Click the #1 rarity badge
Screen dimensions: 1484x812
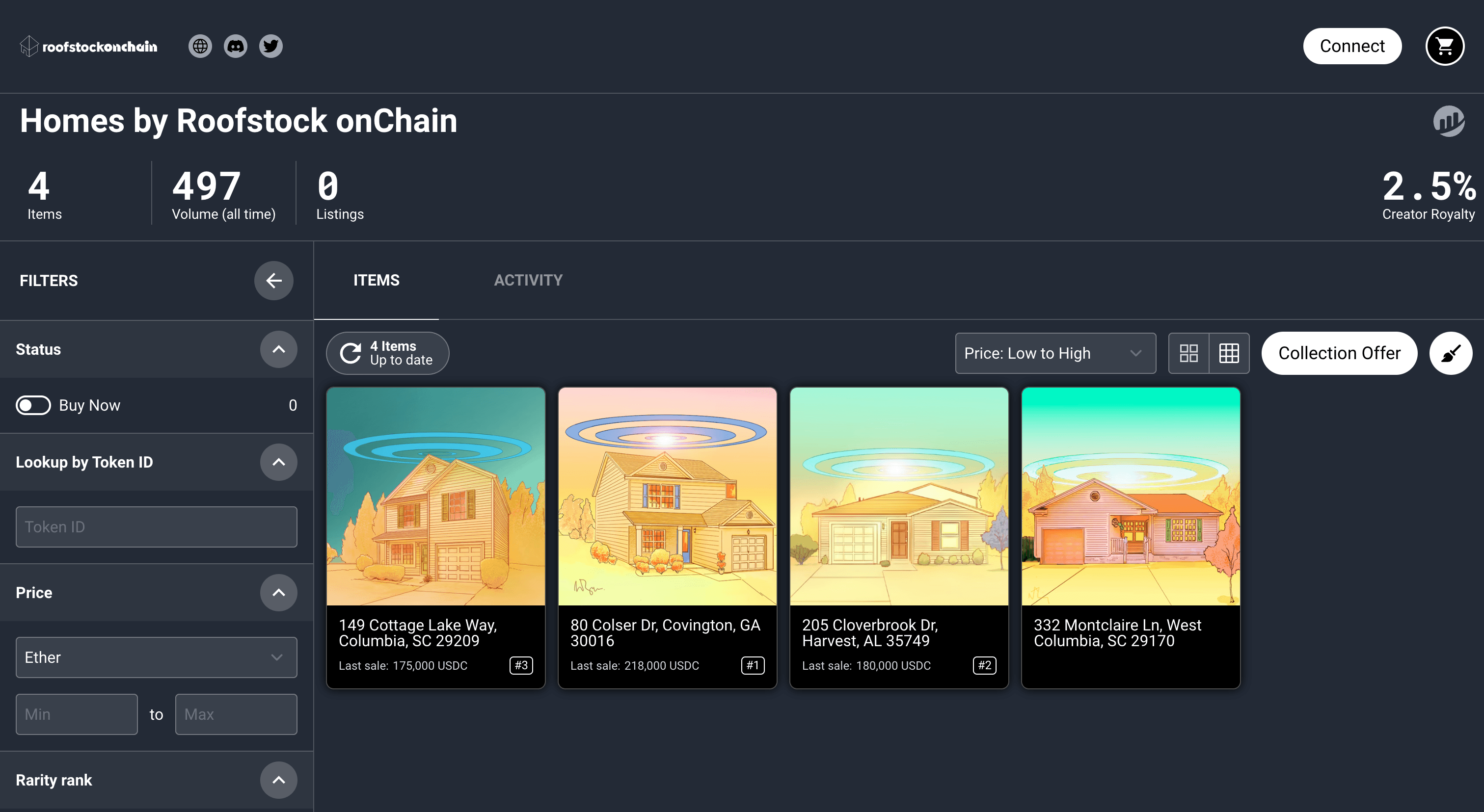(753, 665)
